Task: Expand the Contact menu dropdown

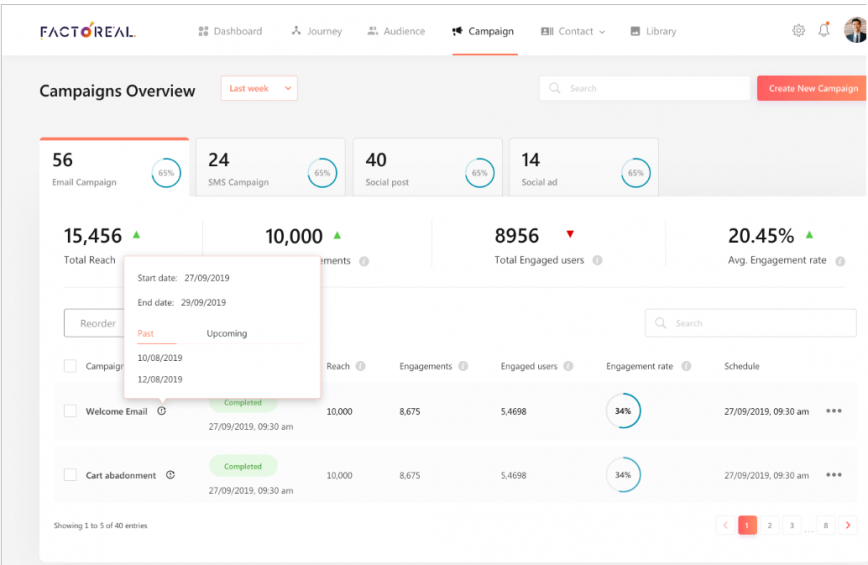Action: pos(573,32)
